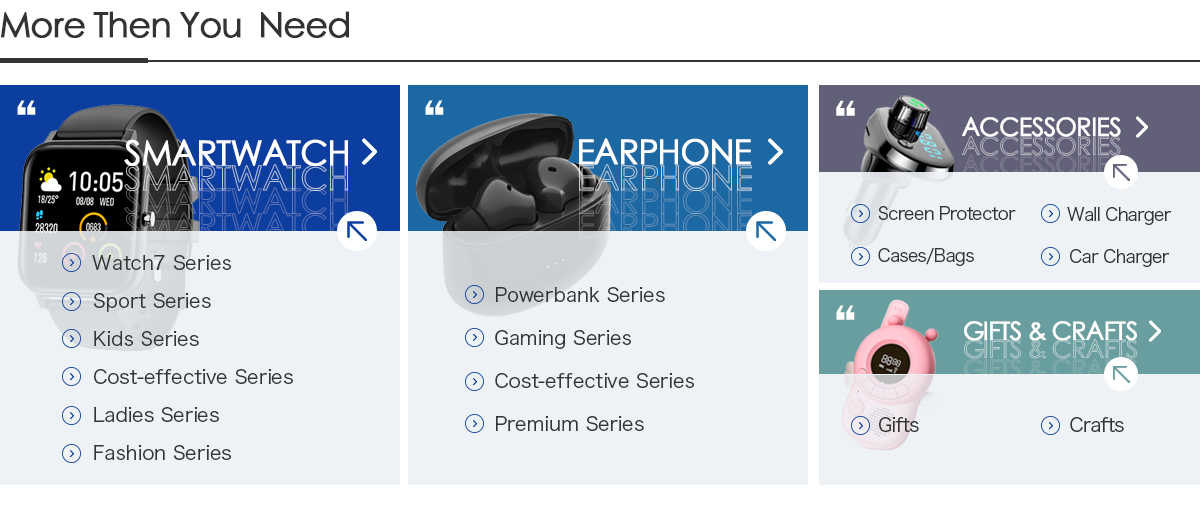
Task: Click the circled arrow beside Watch7 Series
Action: pos(71,263)
